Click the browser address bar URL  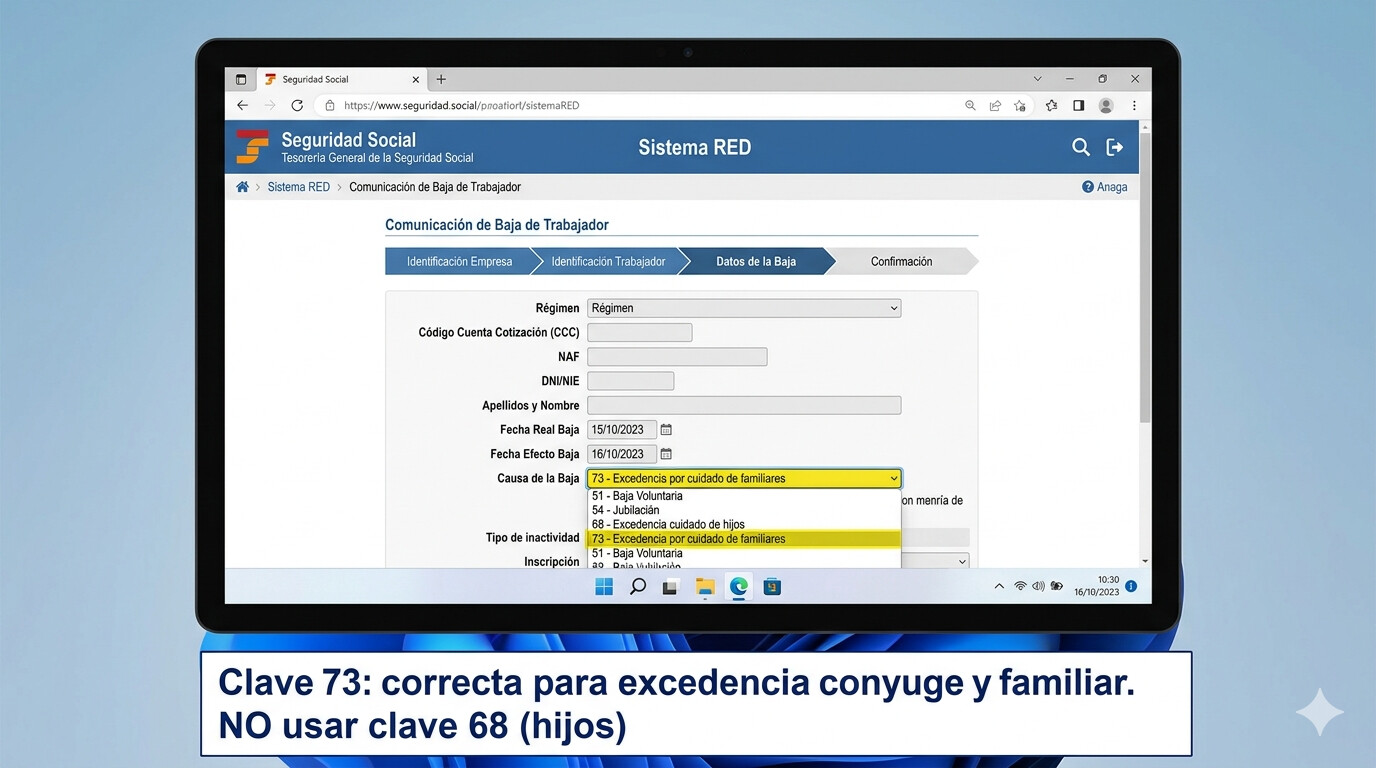(461, 105)
